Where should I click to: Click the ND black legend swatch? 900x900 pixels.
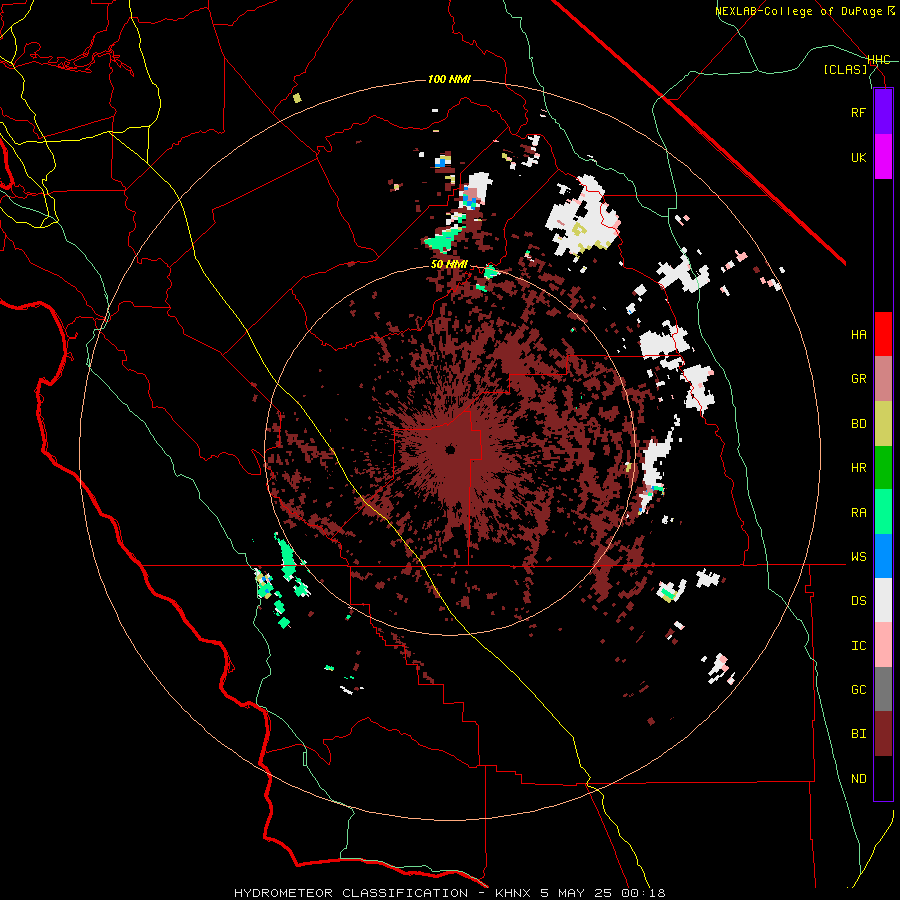click(883, 778)
